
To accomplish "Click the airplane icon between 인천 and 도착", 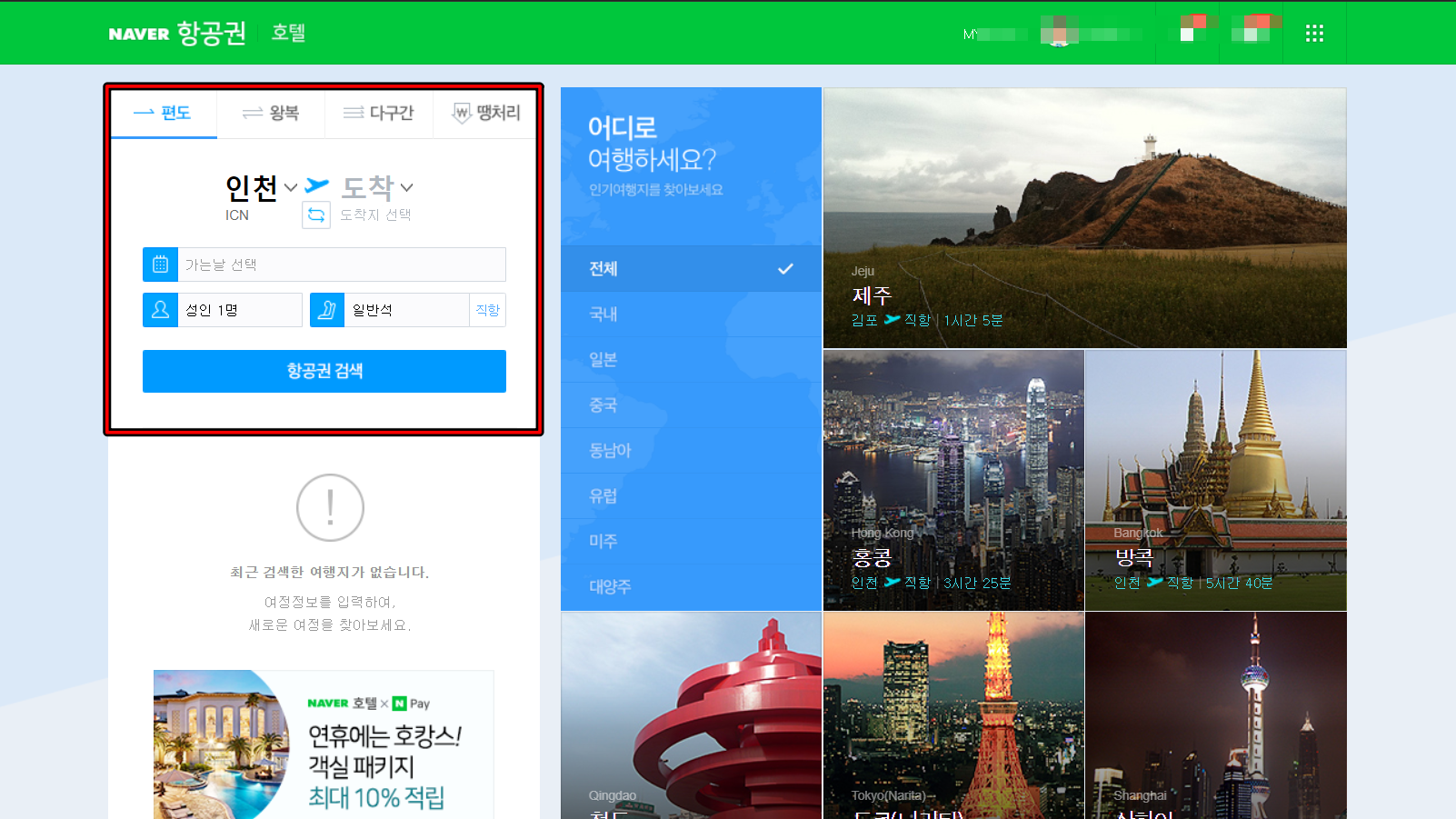I will 317,185.
